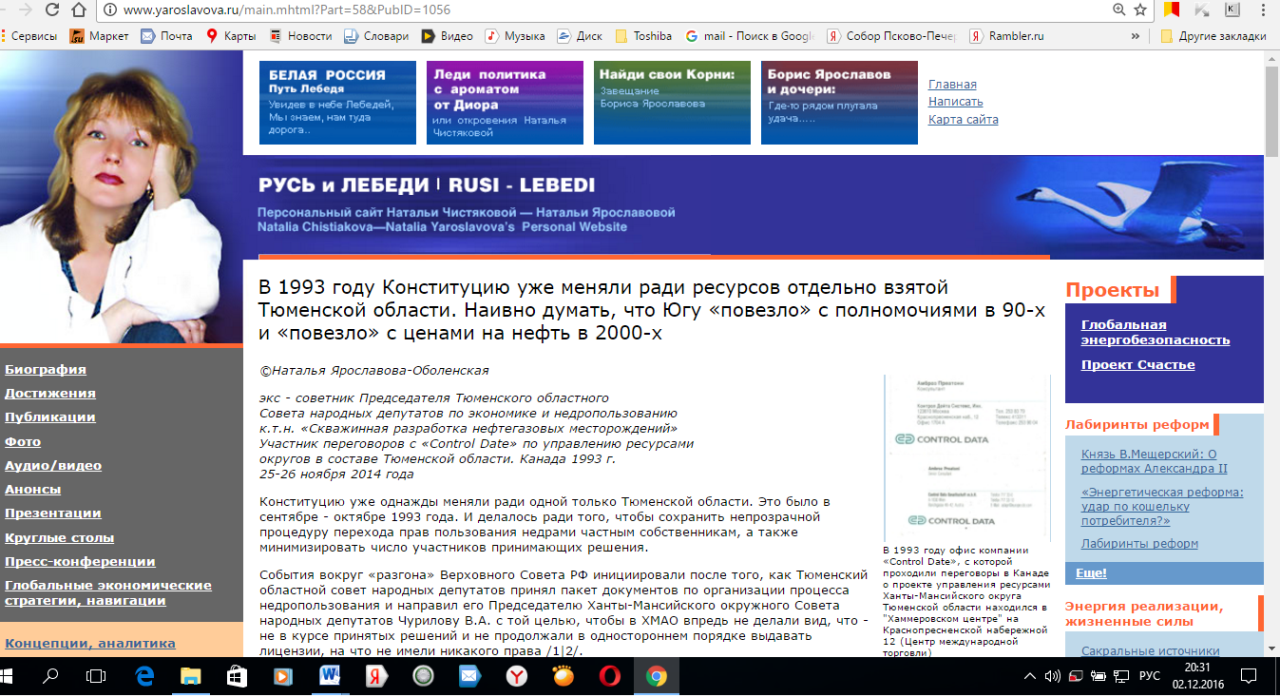1280x697 pixels.
Task: Launch Microsoft Edge from the taskbar
Action: (143, 677)
